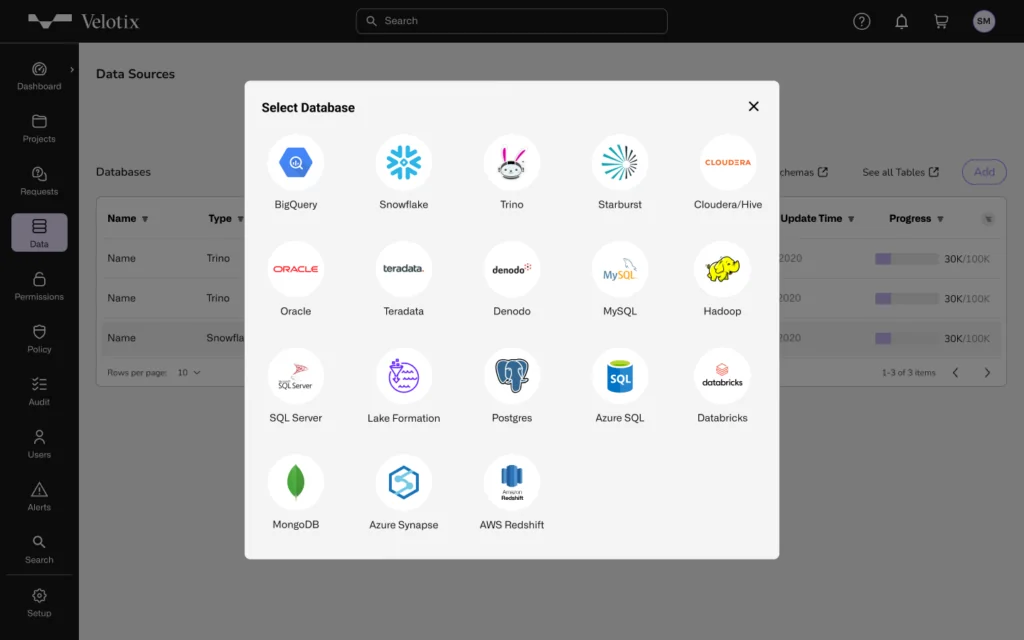Open Search from the left sidebar

pos(39,549)
